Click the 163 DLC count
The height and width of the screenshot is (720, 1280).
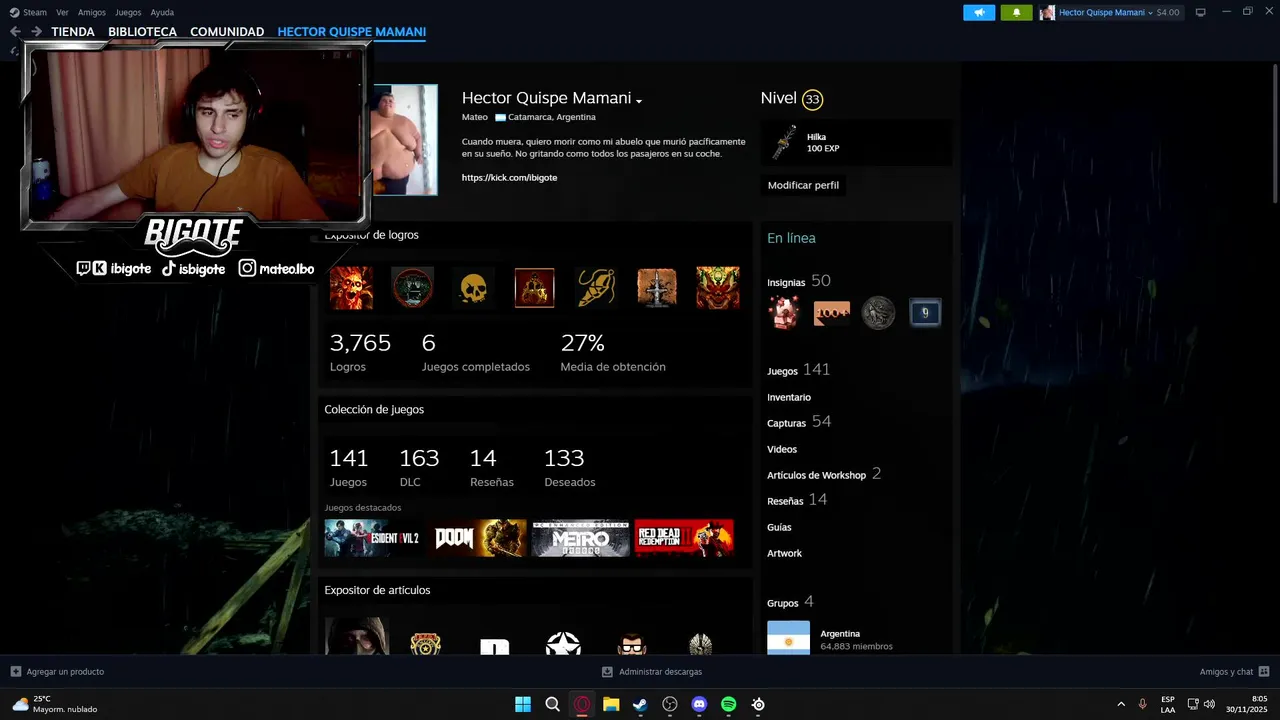[419, 468]
